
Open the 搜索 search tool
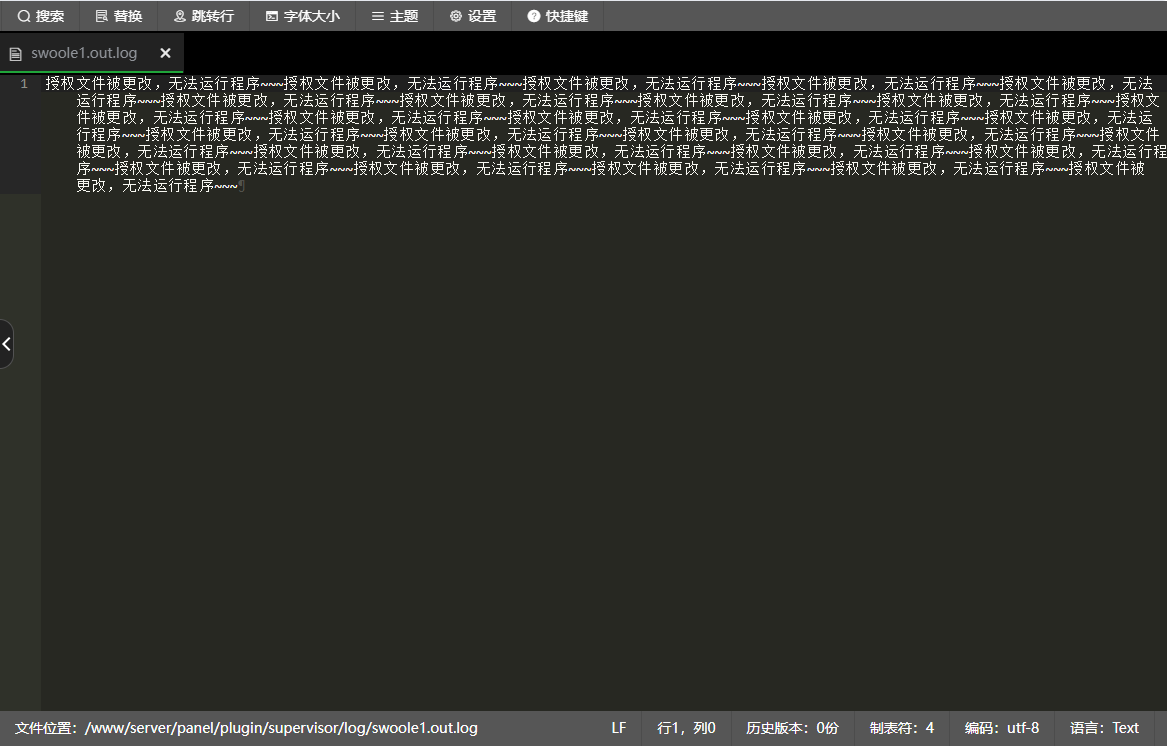point(40,16)
